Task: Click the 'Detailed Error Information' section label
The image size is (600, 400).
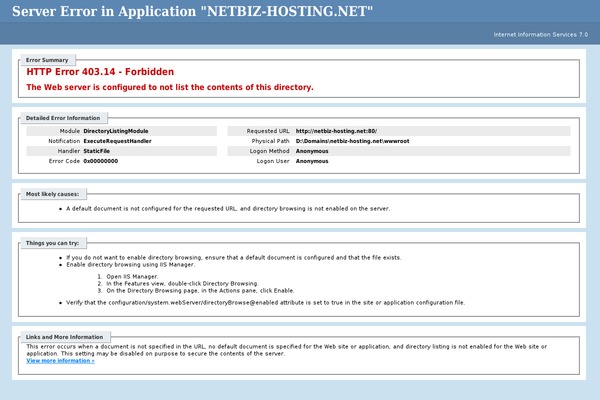Action: (x=63, y=118)
